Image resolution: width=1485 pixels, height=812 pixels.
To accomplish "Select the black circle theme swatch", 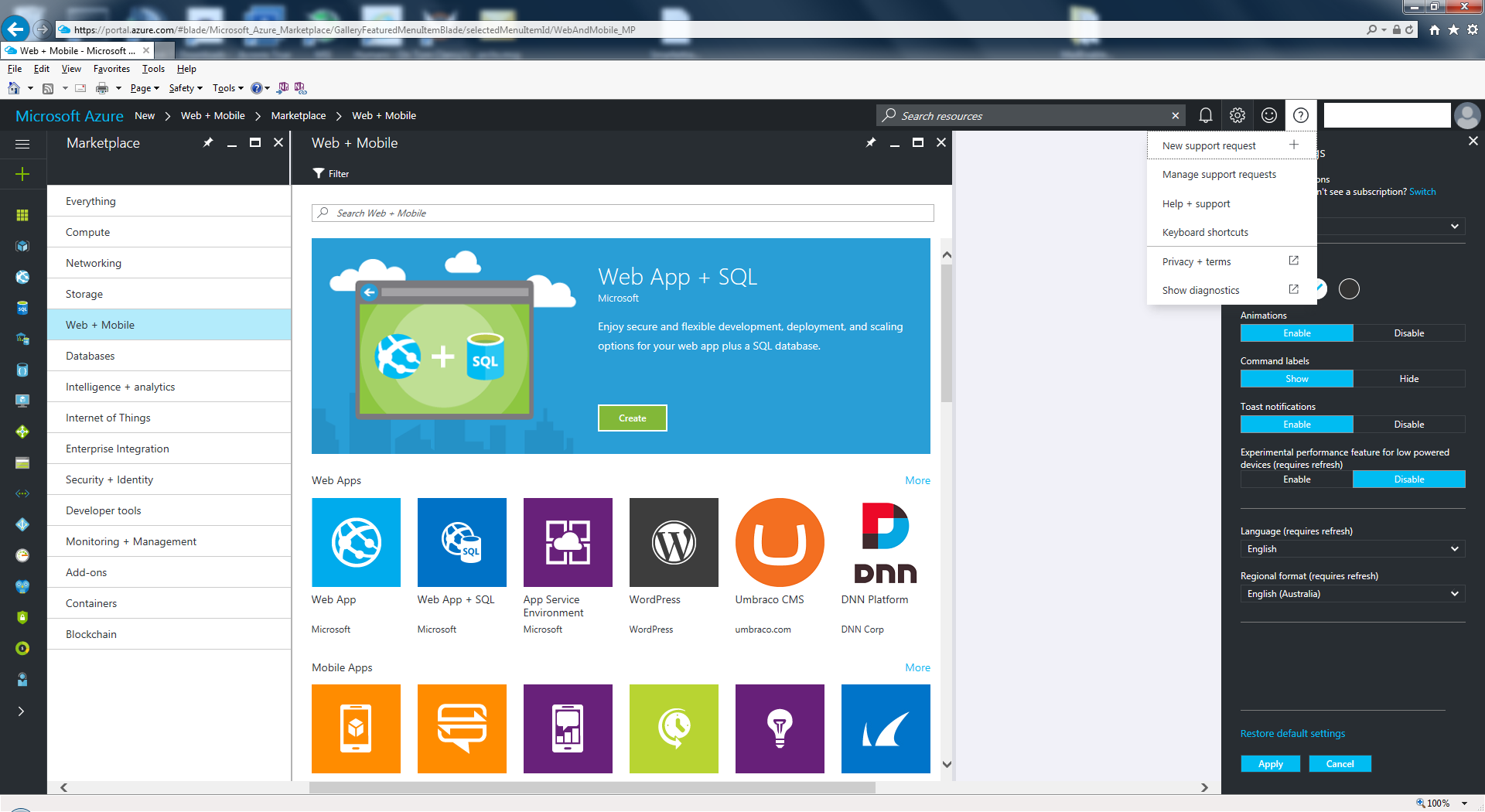I will tap(1349, 289).
